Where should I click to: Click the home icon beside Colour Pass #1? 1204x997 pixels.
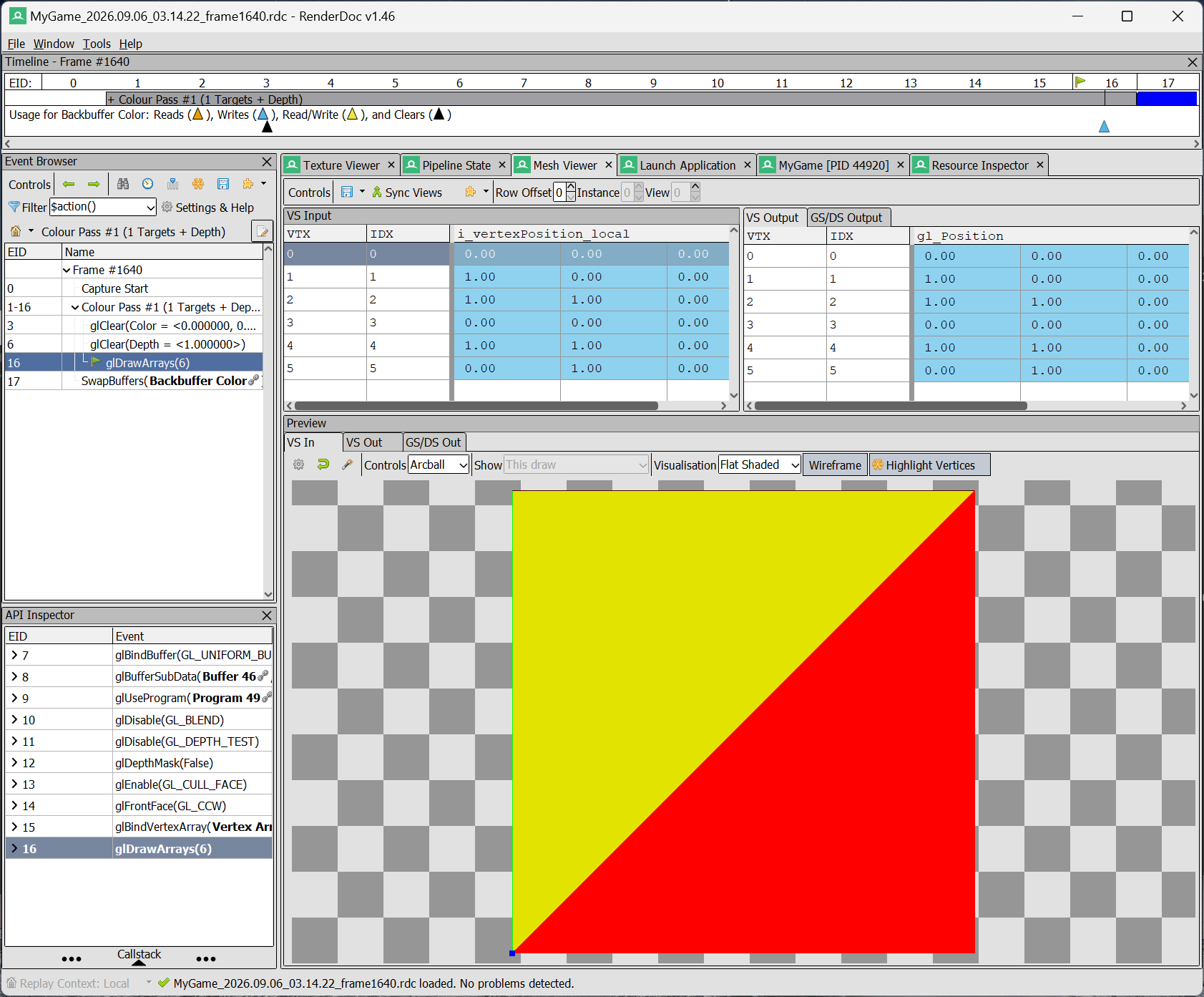pyautogui.click(x=16, y=231)
